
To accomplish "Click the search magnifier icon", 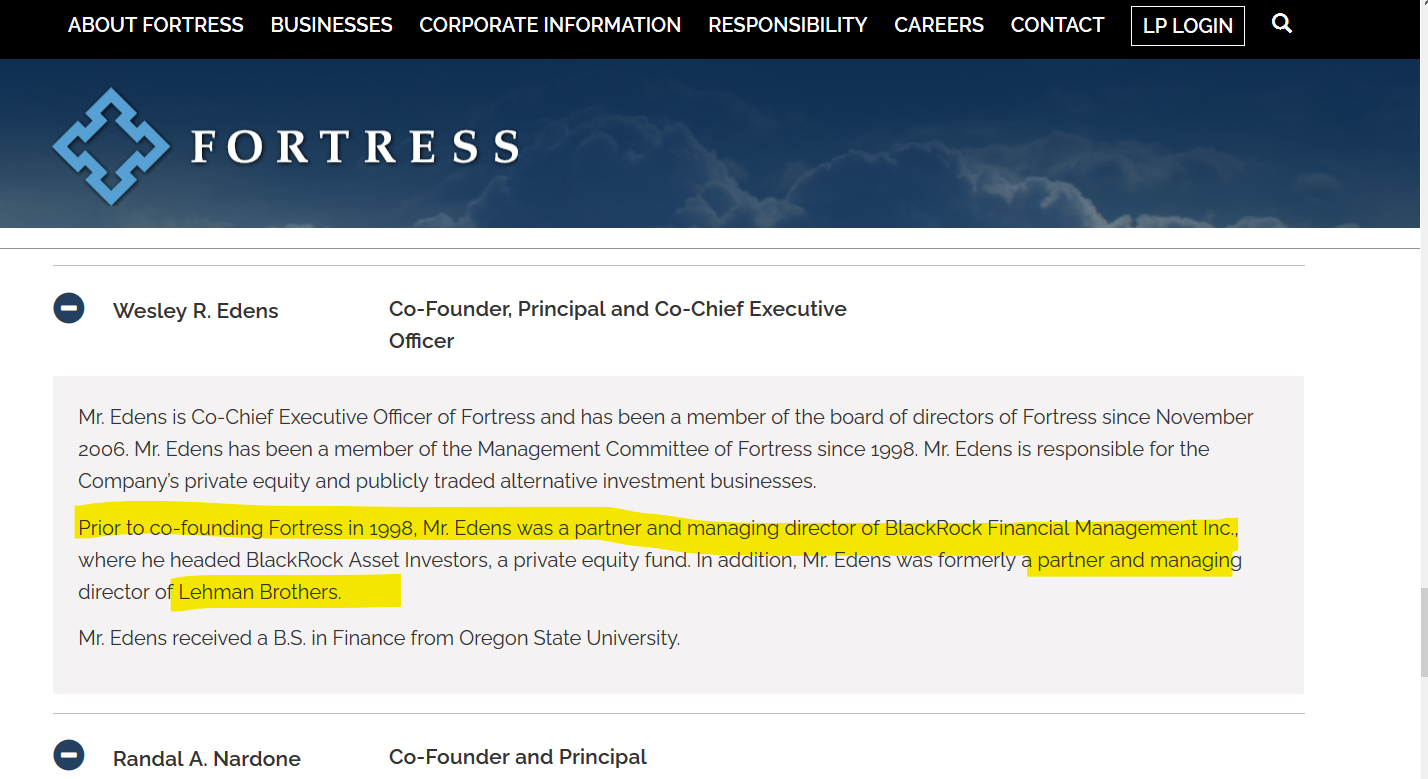I will [x=1282, y=23].
